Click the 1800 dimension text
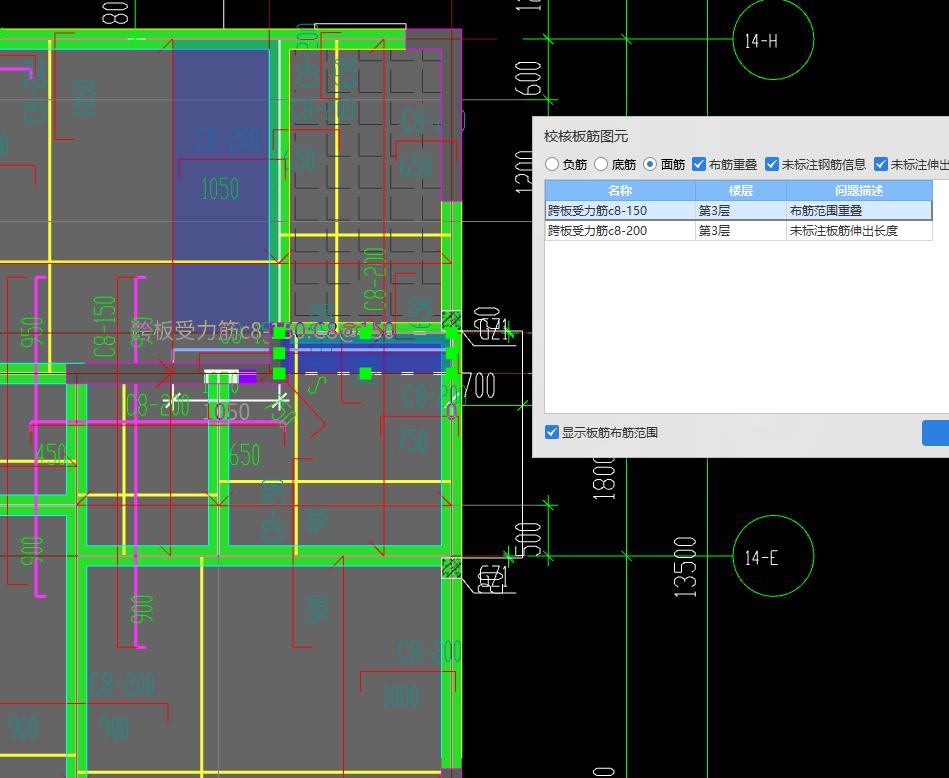Screen dimensions: 949x778 click(x=604, y=478)
